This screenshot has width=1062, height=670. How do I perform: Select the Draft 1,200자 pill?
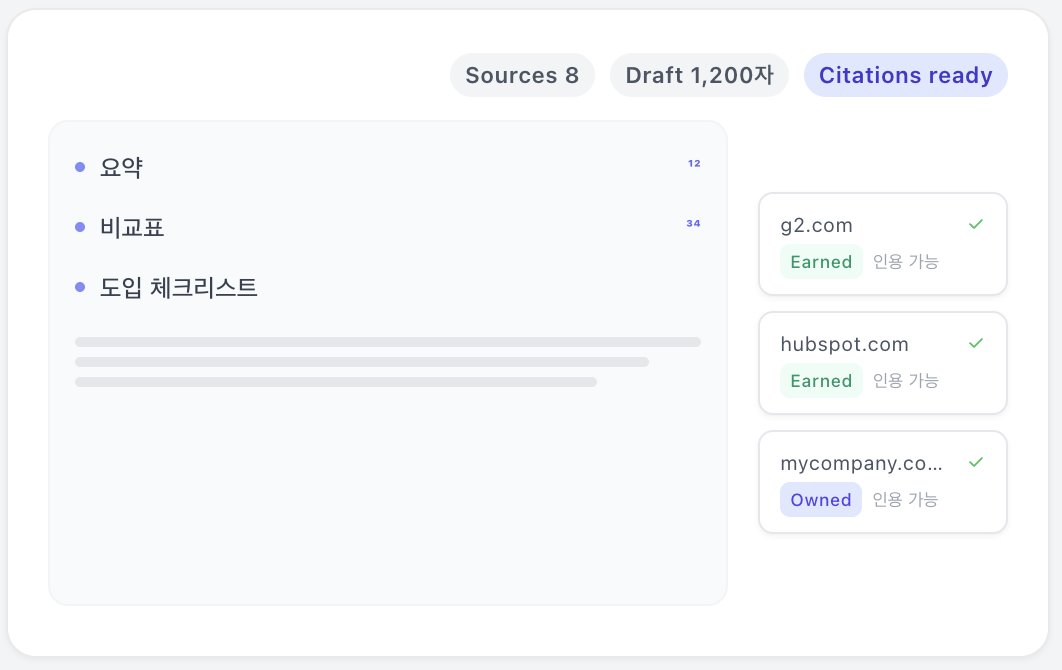click(699, 76)
